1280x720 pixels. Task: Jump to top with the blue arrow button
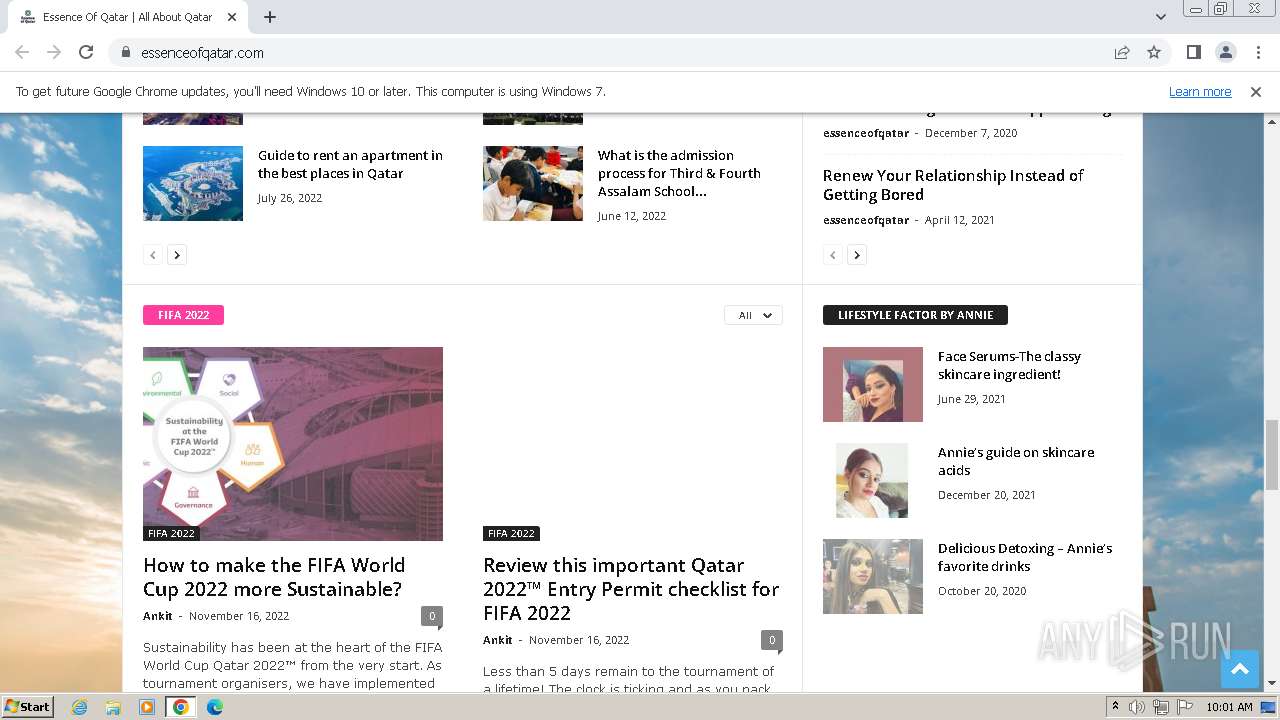(x=1240, y=670)
